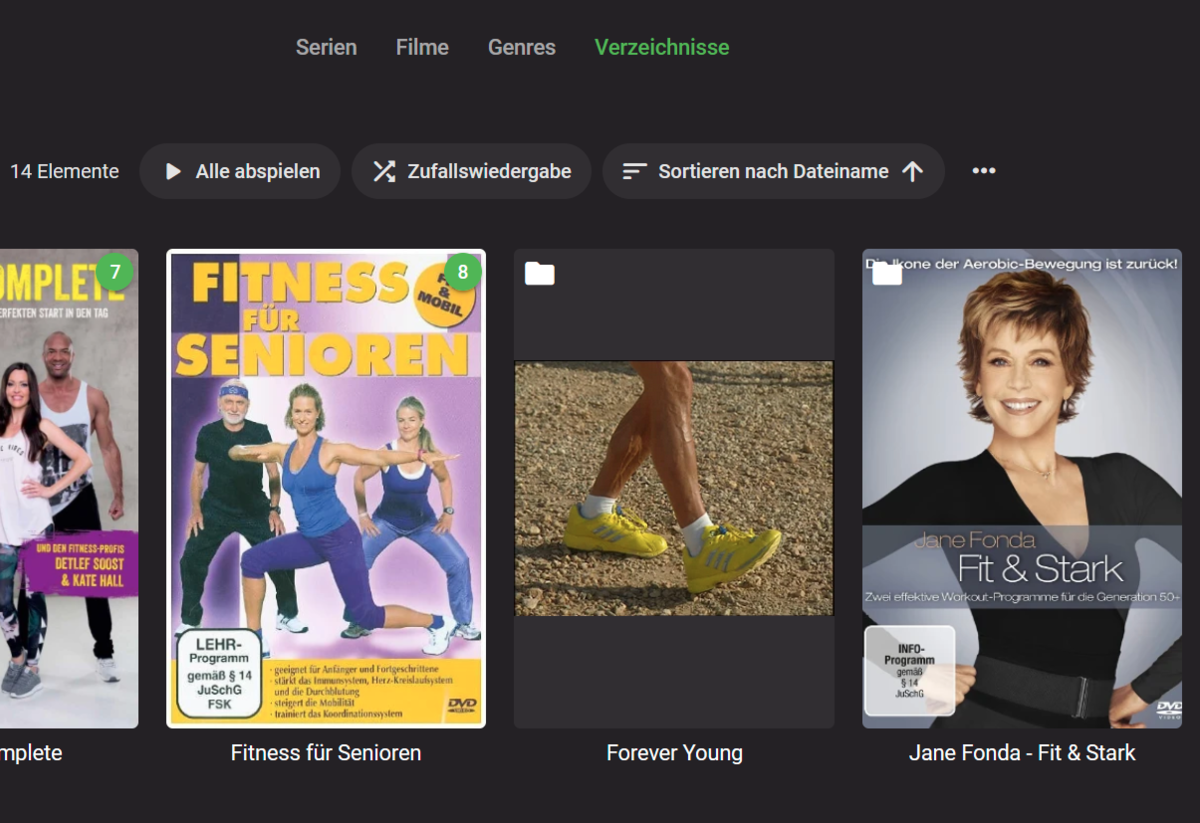Open Forever Young folder thumbnail
This screenshot has height=823, width=1200.
(x=674, y=488)
